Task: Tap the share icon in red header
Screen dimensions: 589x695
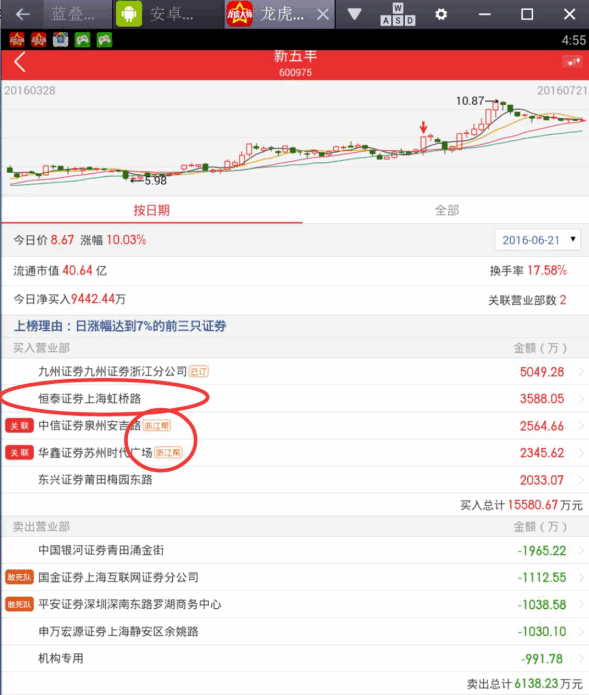Action: coord(572,62)
